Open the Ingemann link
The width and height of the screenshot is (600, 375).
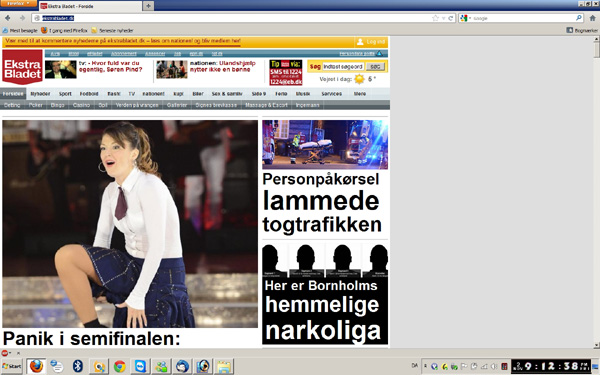click(x=307, y=105)
